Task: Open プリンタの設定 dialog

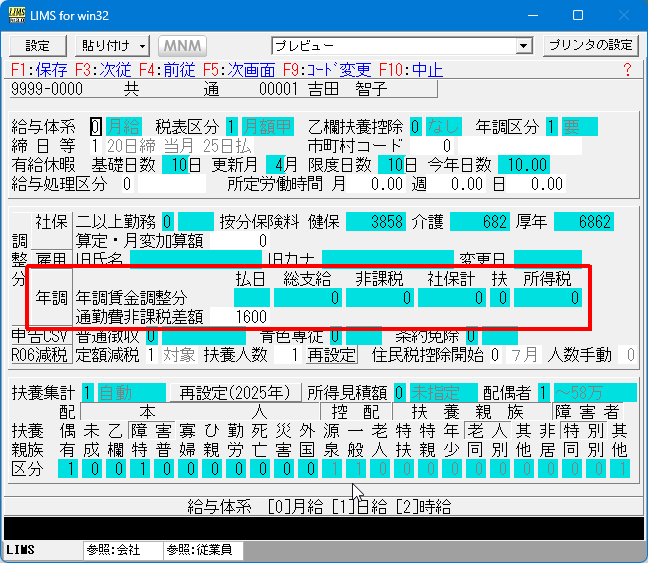Action: pos(590,46)
